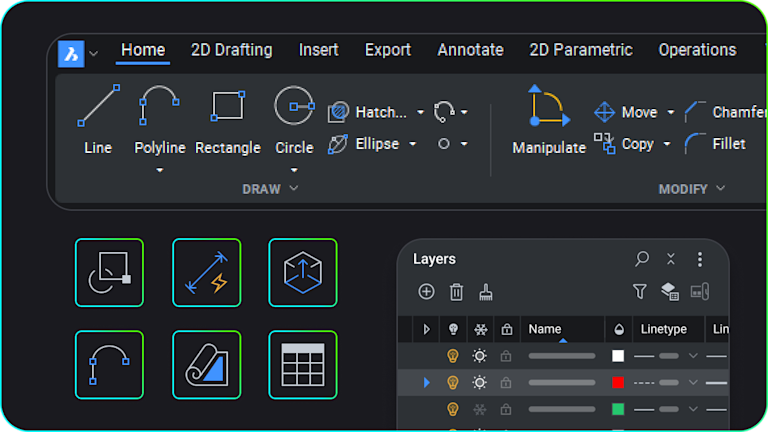The width and height of the screenshot is (768, 432).
Task: Click the Hatch tool icon
Action: point(338,112)
